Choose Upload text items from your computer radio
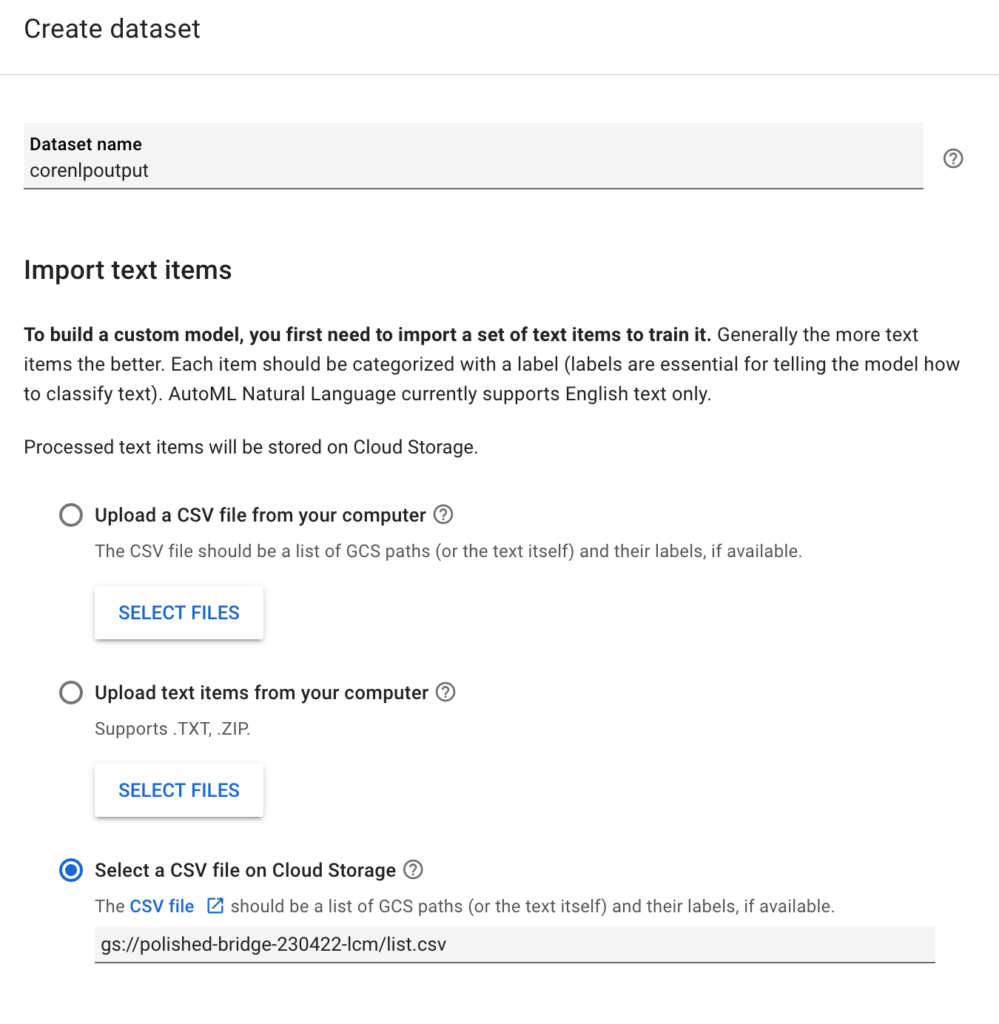999x1024 pixels. coord(71,692)
